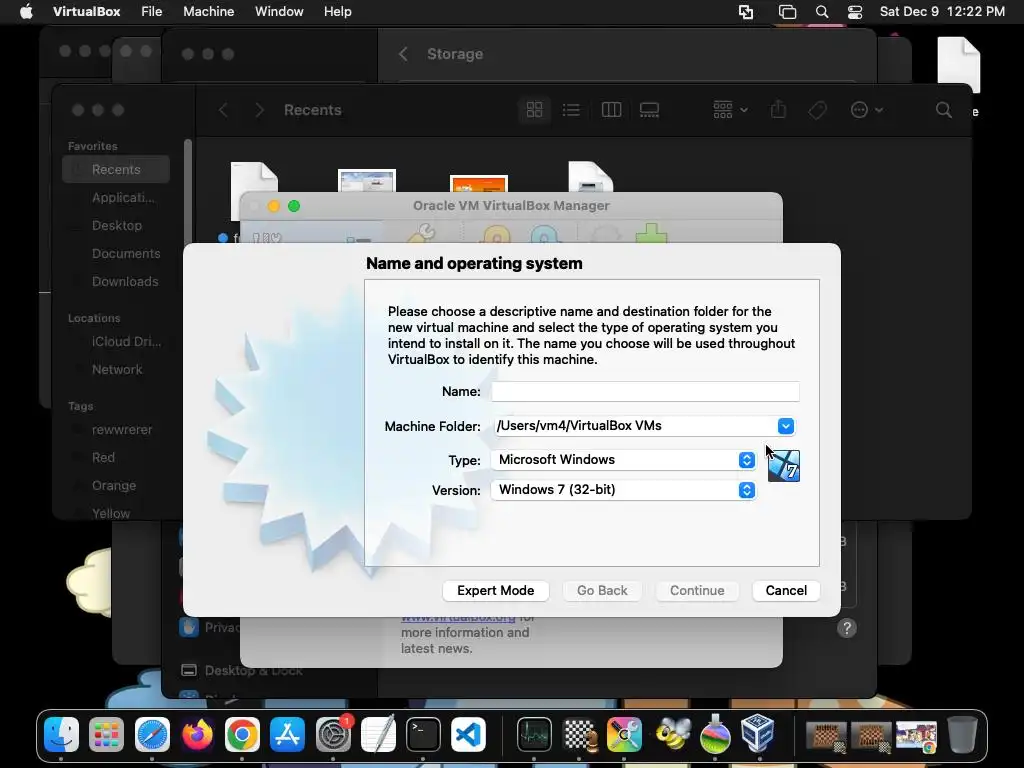Open the Help menu

pos(338,12)
